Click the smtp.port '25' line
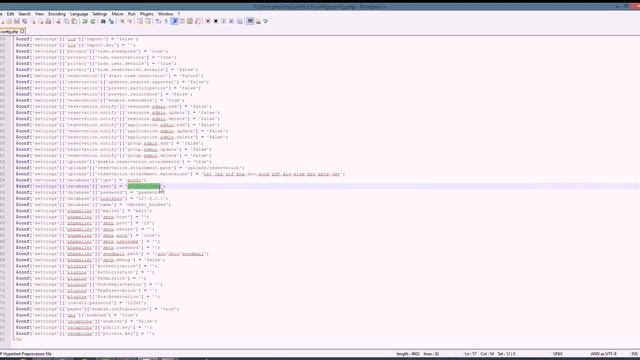 (x=85, y=223)
